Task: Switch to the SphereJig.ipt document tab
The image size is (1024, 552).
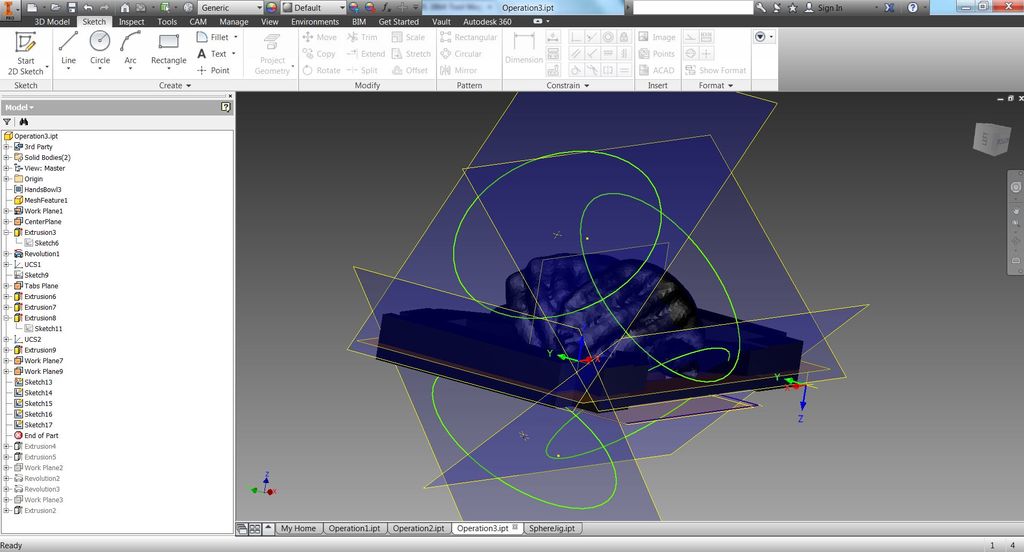Action: pos(552,528)
